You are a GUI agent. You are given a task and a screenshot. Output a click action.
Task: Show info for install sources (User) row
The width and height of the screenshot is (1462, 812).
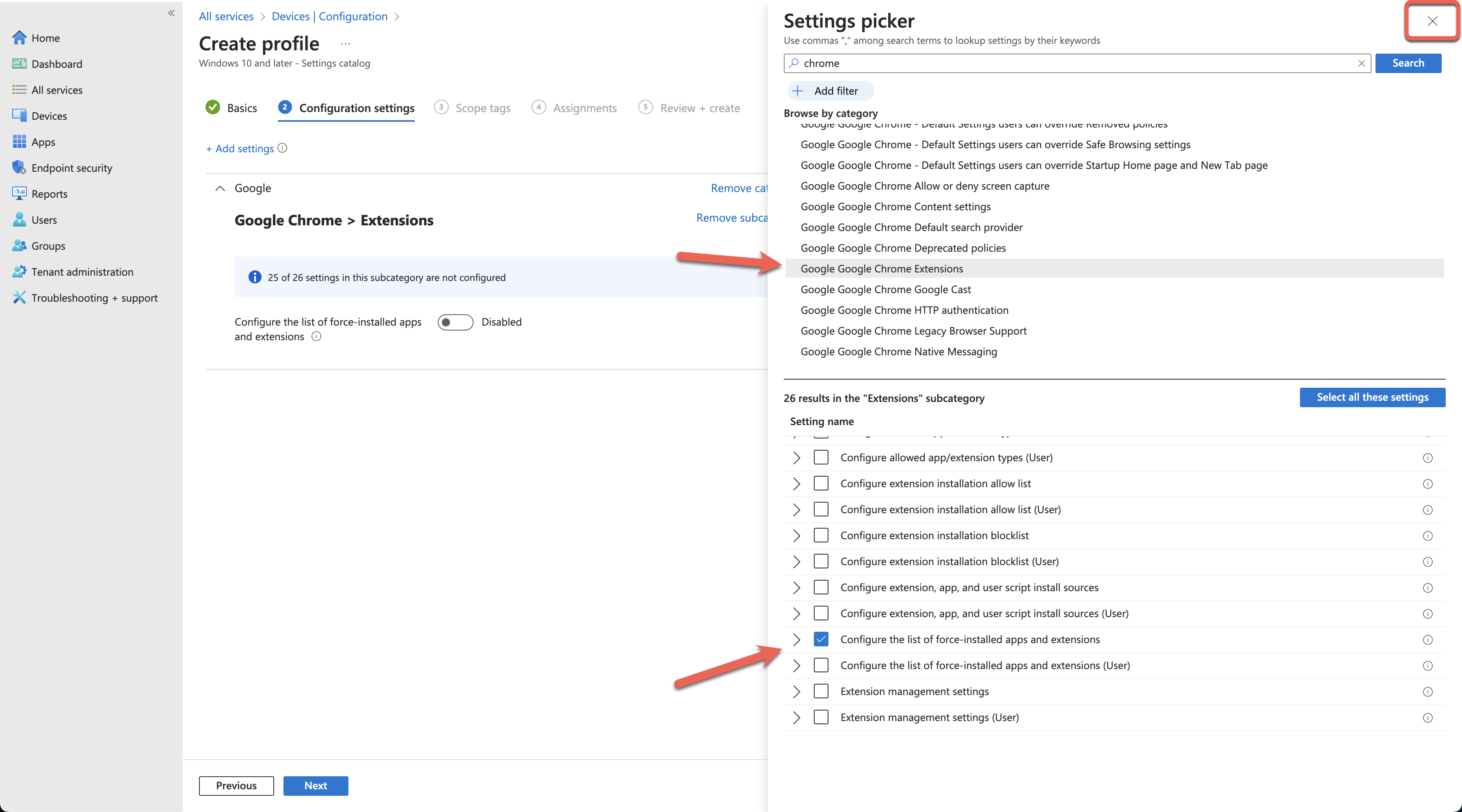1427,614
